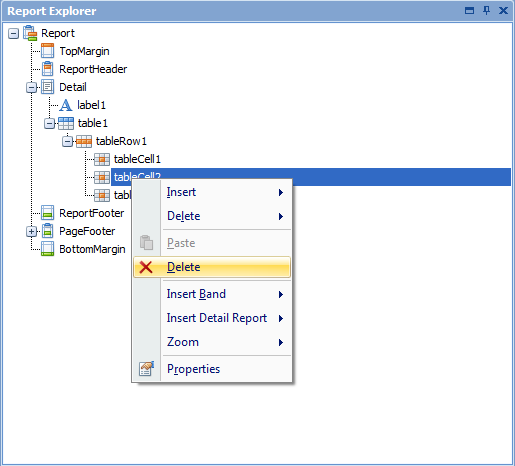Click the Report root node icon
Viewport: 515px width, 466px height.
coord(30,33)
